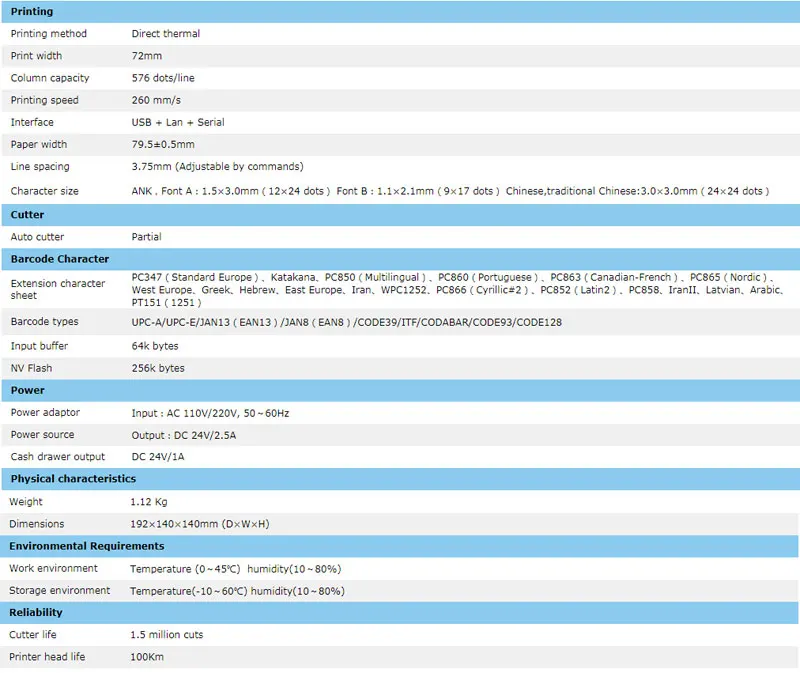
Task: Click 'Extension character sheet' label
Action: [x=58, y=289]
